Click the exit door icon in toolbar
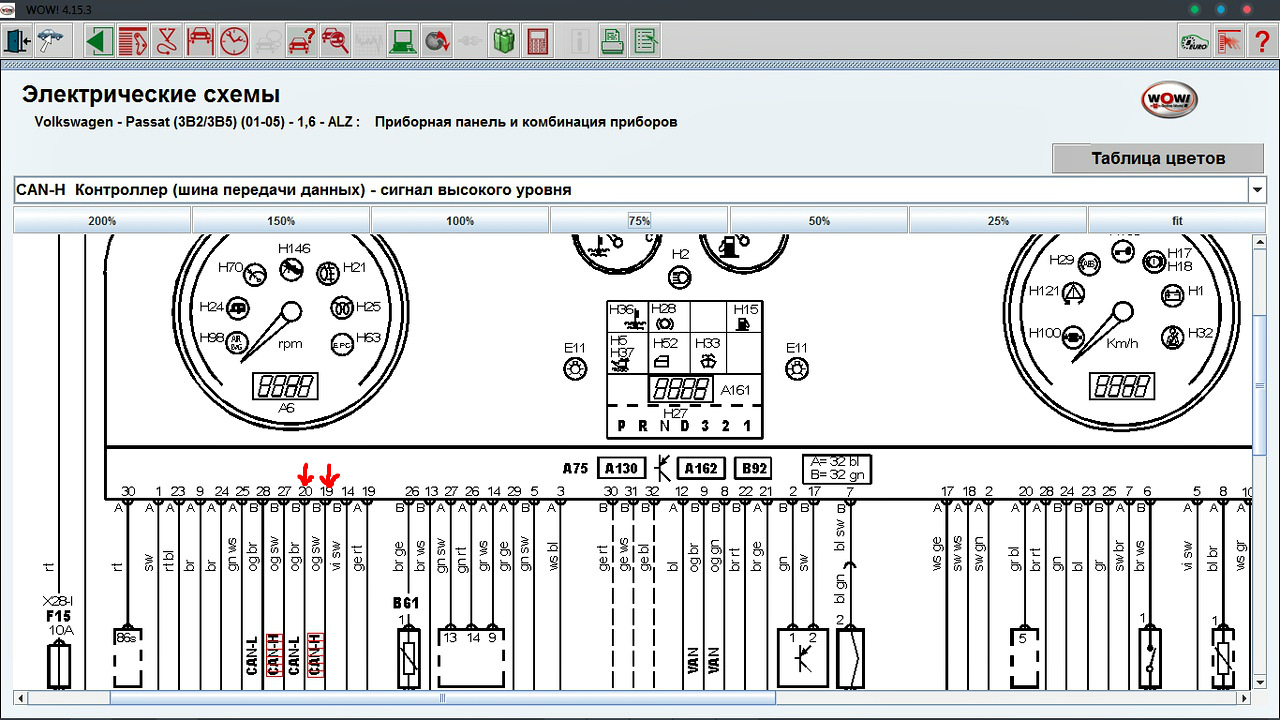1280x720 pixels. point(17,41)
